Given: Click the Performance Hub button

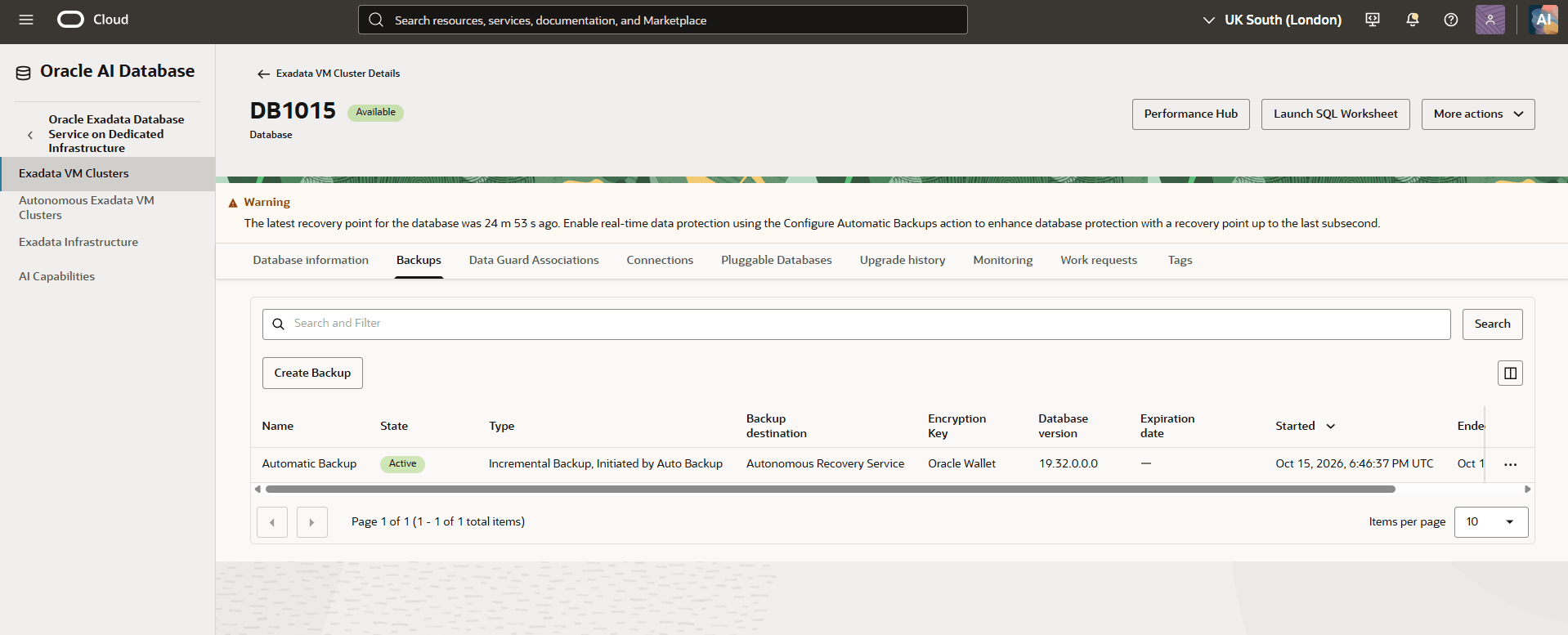Looking at the screenshot, I should point(1190,114).
